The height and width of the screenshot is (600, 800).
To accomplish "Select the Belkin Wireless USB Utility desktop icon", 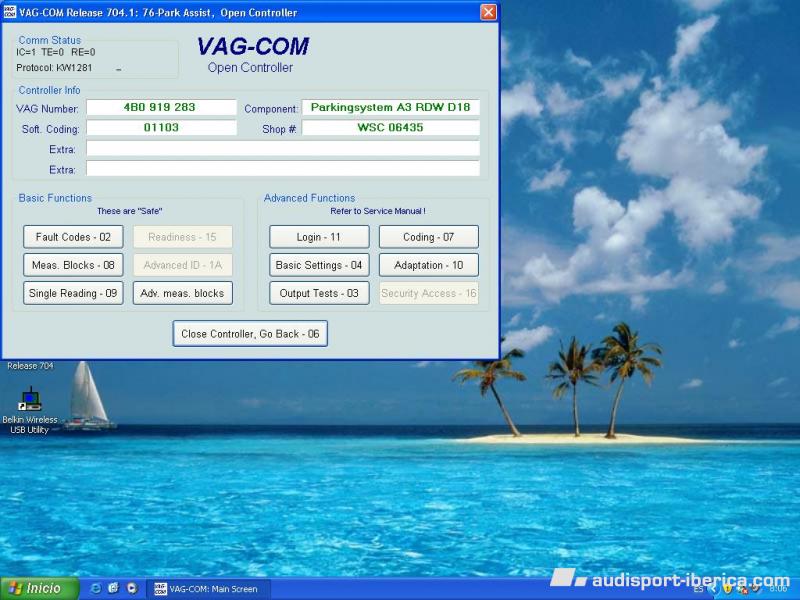I will click(x=30, y=411).
